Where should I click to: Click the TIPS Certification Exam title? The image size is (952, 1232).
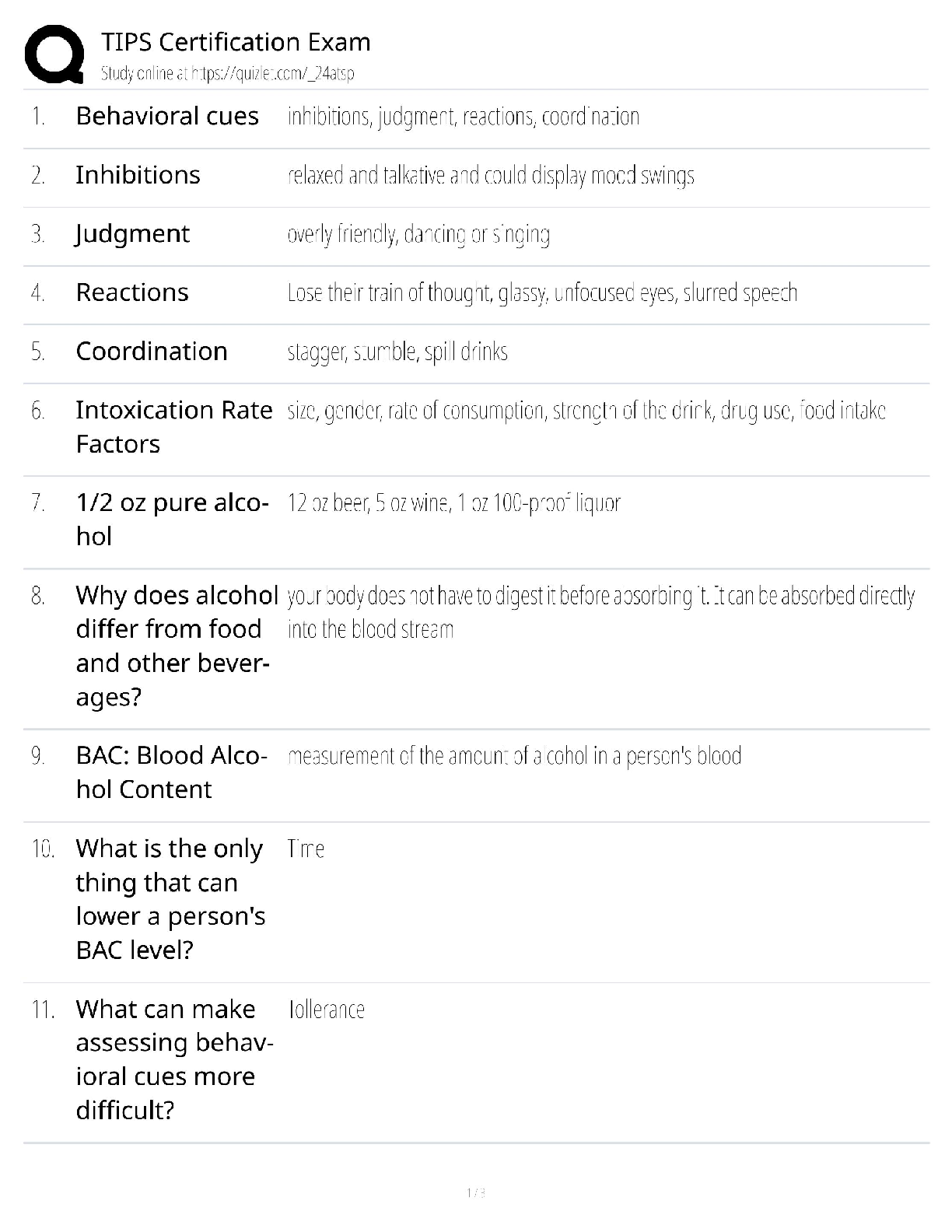[x=236, y=42]
